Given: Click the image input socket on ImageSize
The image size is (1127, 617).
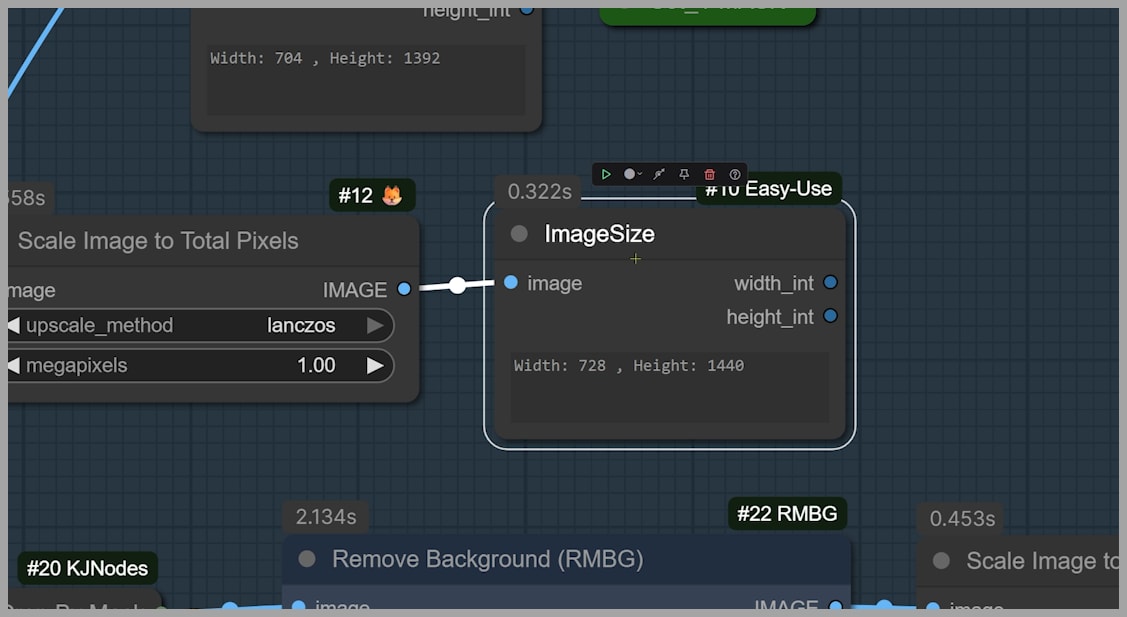Looking at the screenshot, I should click(511, 283).
